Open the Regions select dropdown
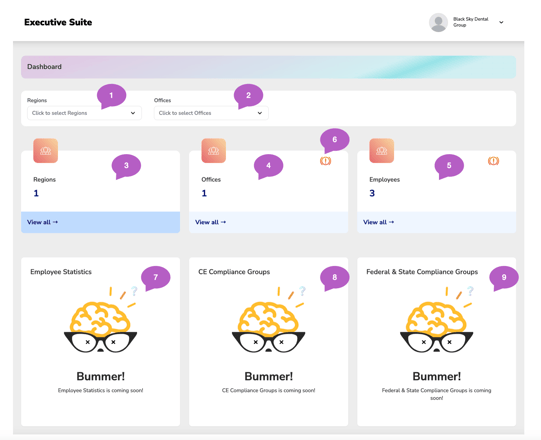Screen dimensions: 541x440 coord(85,113)
